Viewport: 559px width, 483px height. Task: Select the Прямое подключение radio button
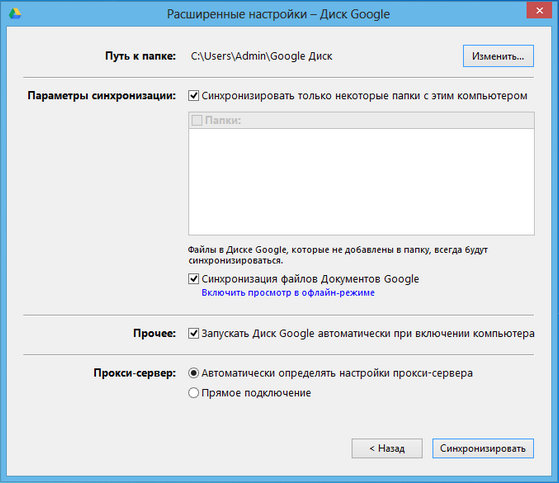pos(193,393)
